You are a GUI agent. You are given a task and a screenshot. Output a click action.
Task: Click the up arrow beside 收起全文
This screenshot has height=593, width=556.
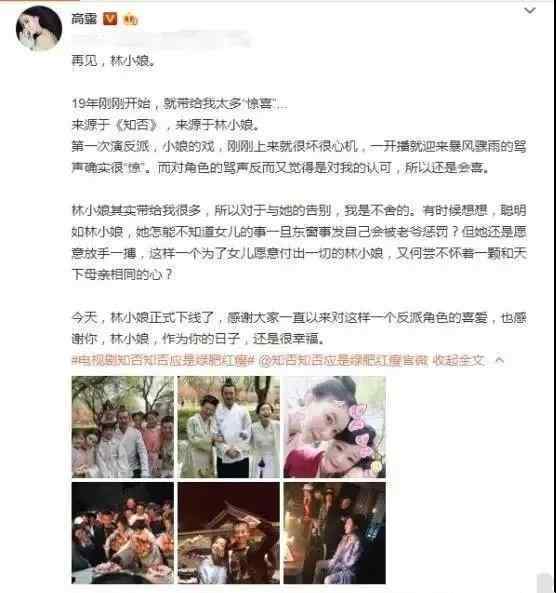[x=500, y=360]
